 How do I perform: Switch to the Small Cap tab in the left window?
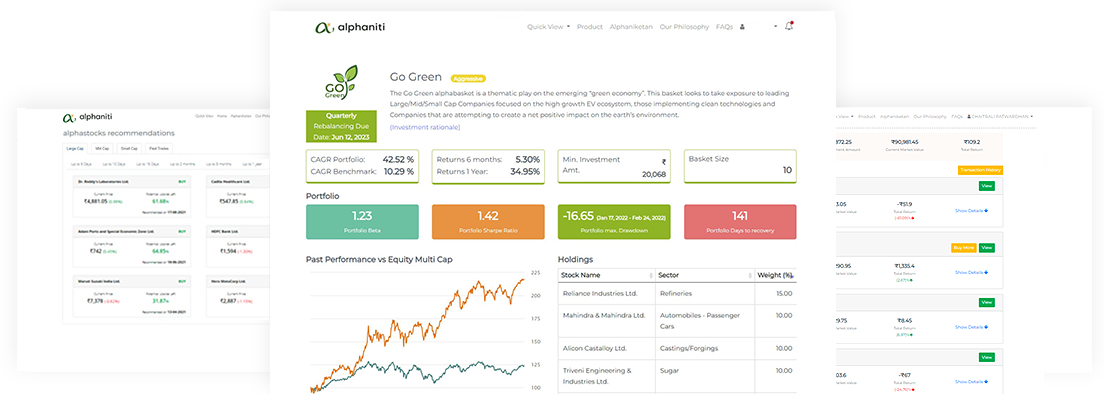click(130, 148)
